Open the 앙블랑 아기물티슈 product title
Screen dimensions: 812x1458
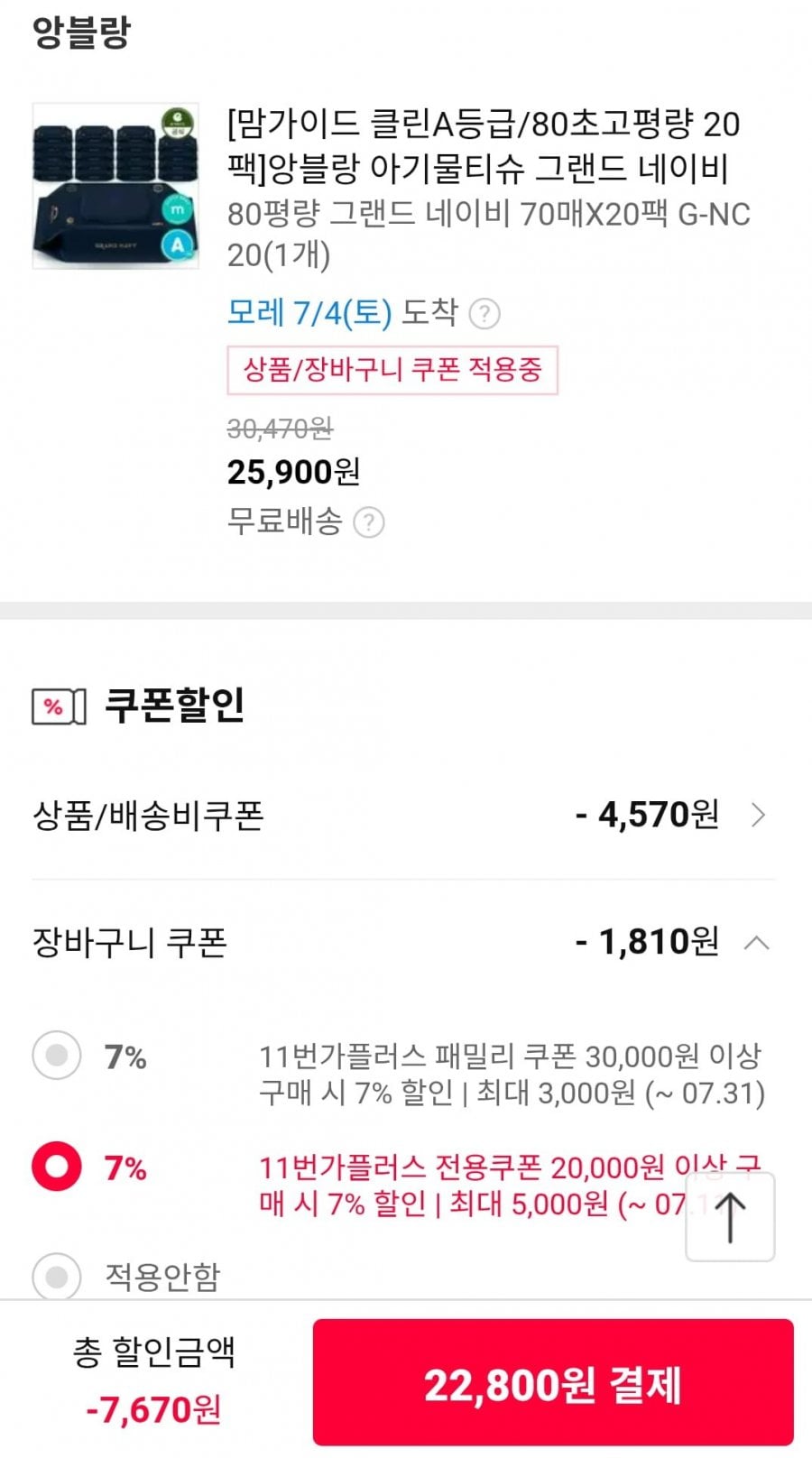click(x=484, y=146)
